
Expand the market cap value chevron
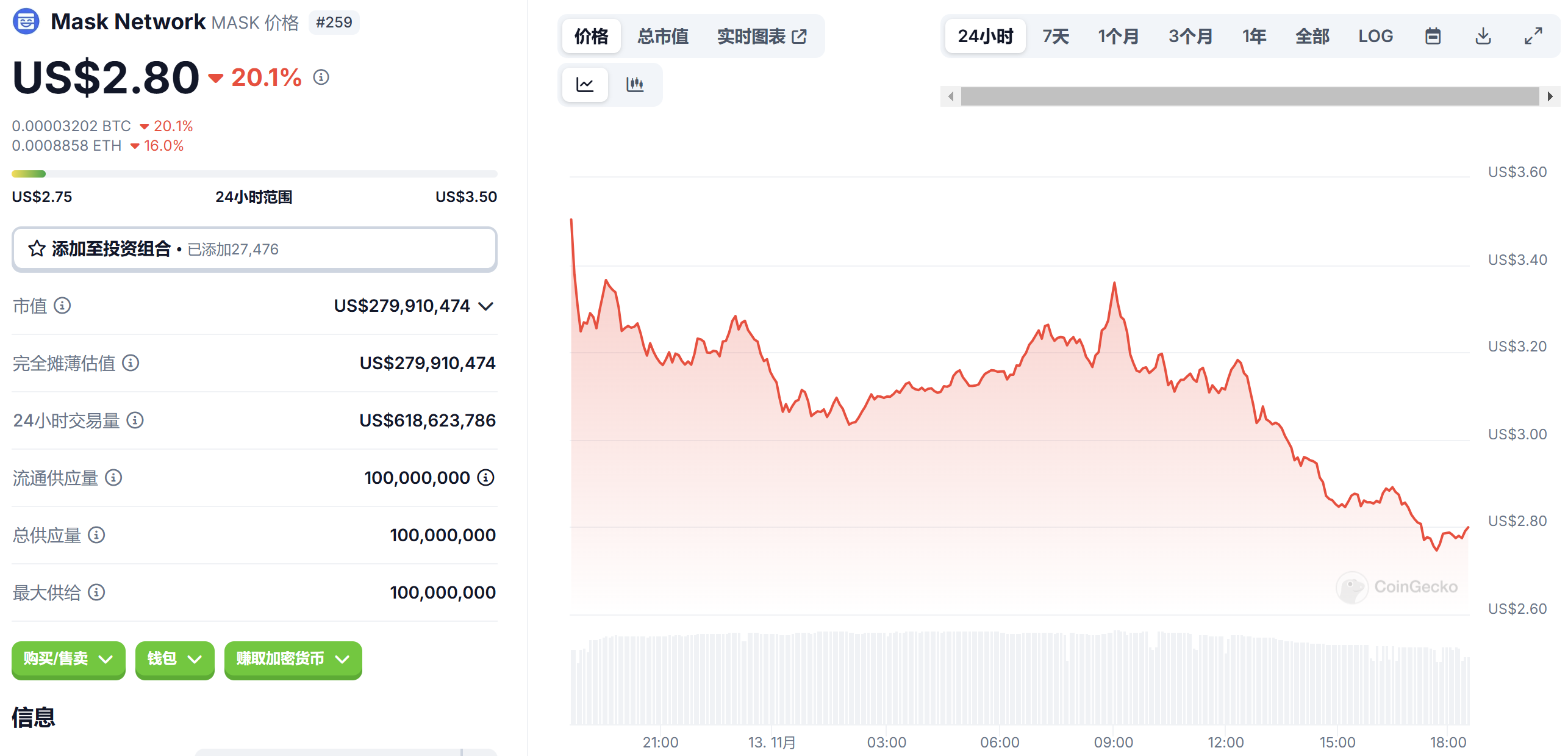[485, 306]
